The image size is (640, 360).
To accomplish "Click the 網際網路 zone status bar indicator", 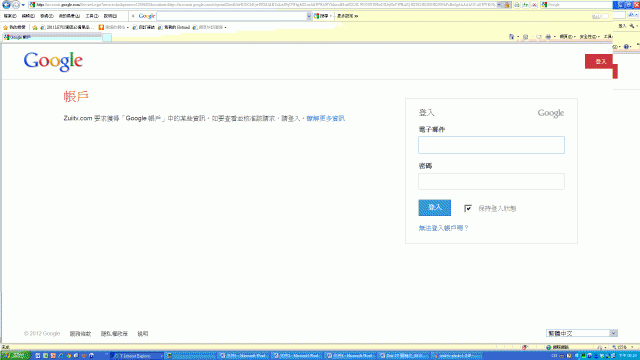I will (x=558, y=347).
